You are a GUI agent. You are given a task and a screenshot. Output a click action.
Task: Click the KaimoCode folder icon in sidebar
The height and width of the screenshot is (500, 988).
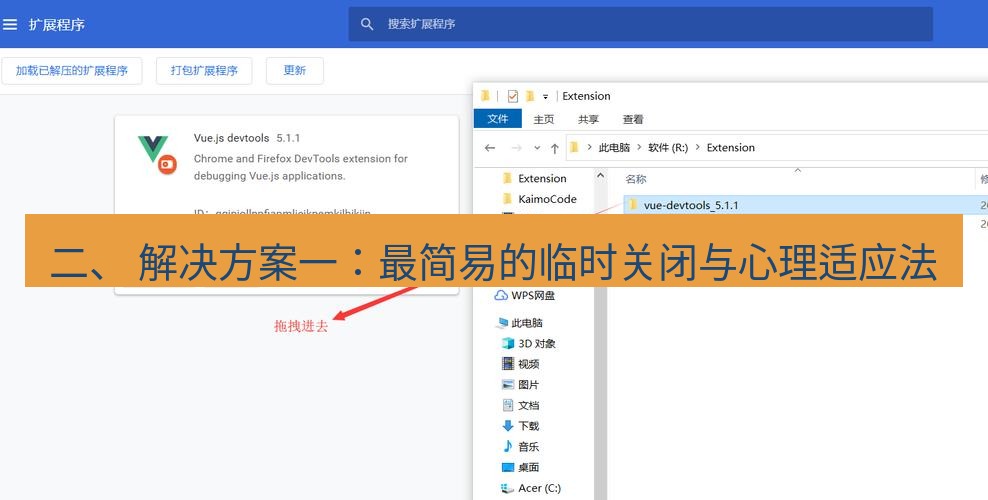[x=507, y=199]
